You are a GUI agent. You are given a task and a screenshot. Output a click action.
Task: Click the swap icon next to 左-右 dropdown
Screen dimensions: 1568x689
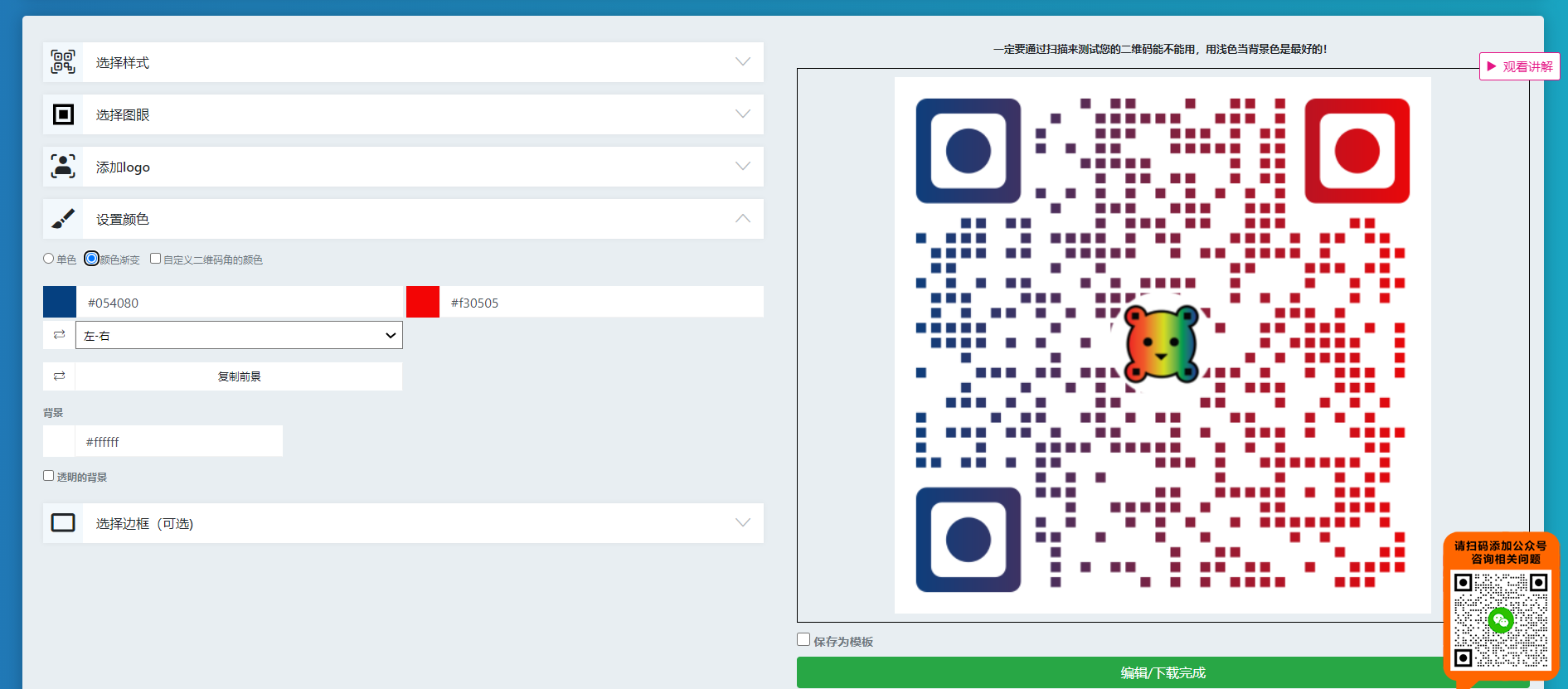tap(59, 335)
